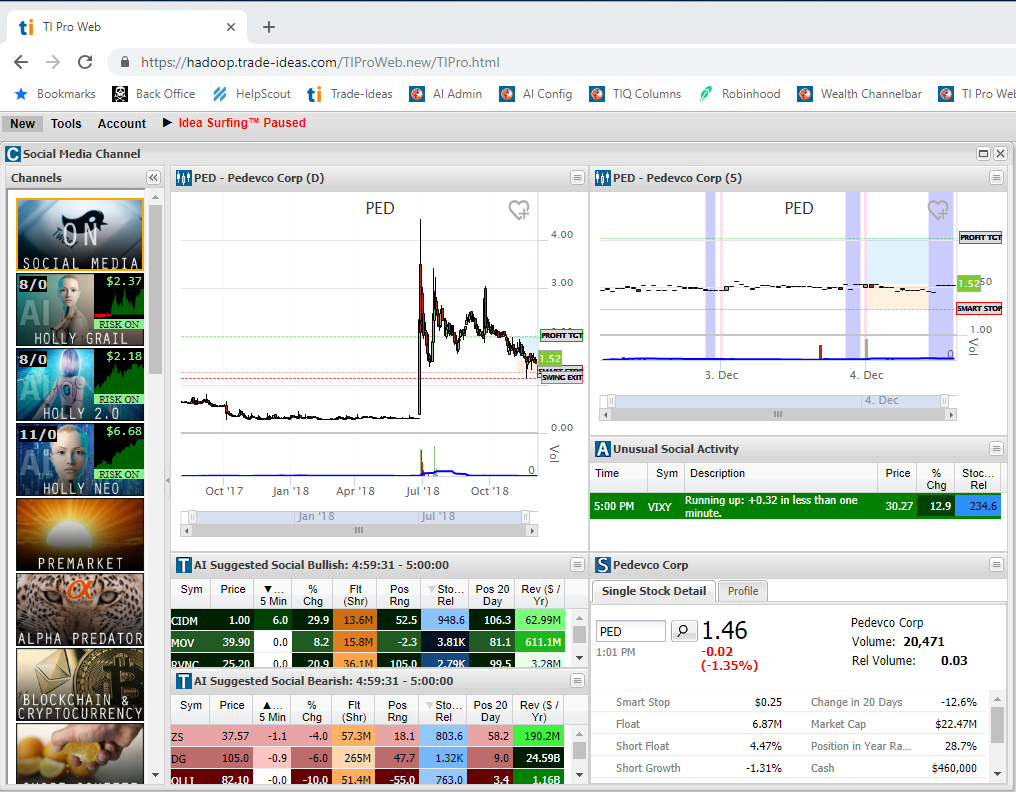
Task: Select the Holly Grail channel thumbnail
Action: 80,309
